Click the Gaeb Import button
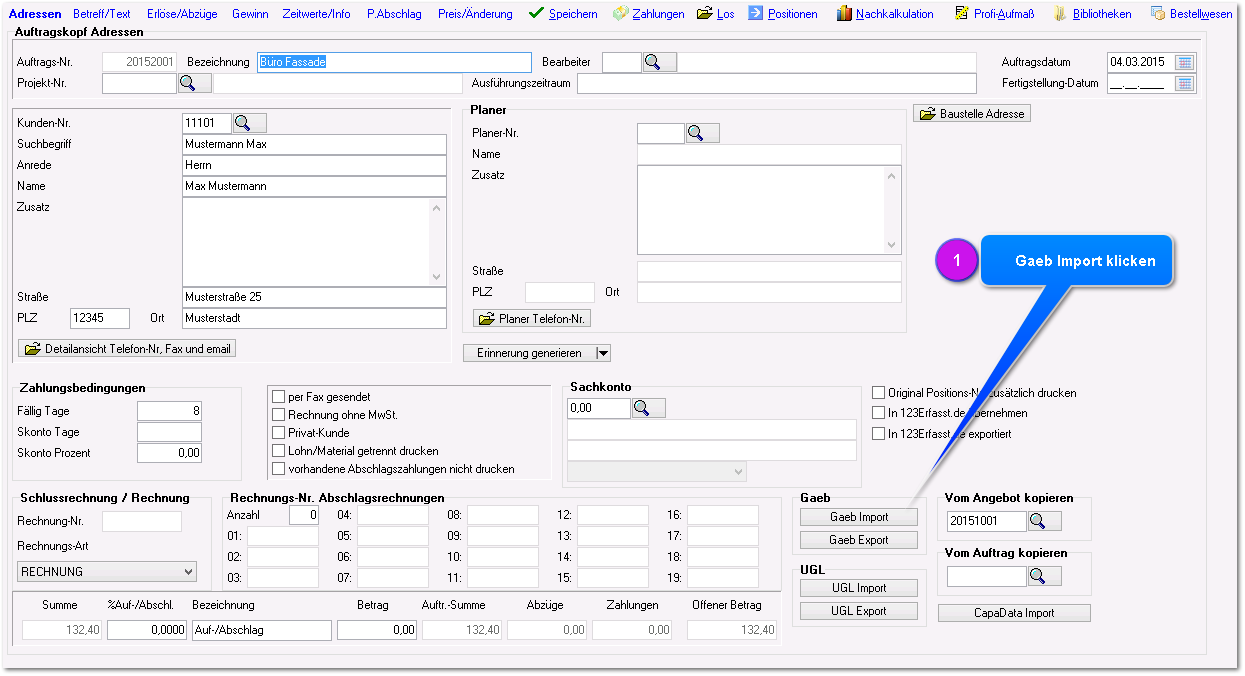The width and height of the screenshot is (1245, 676). tap(859, 517)
